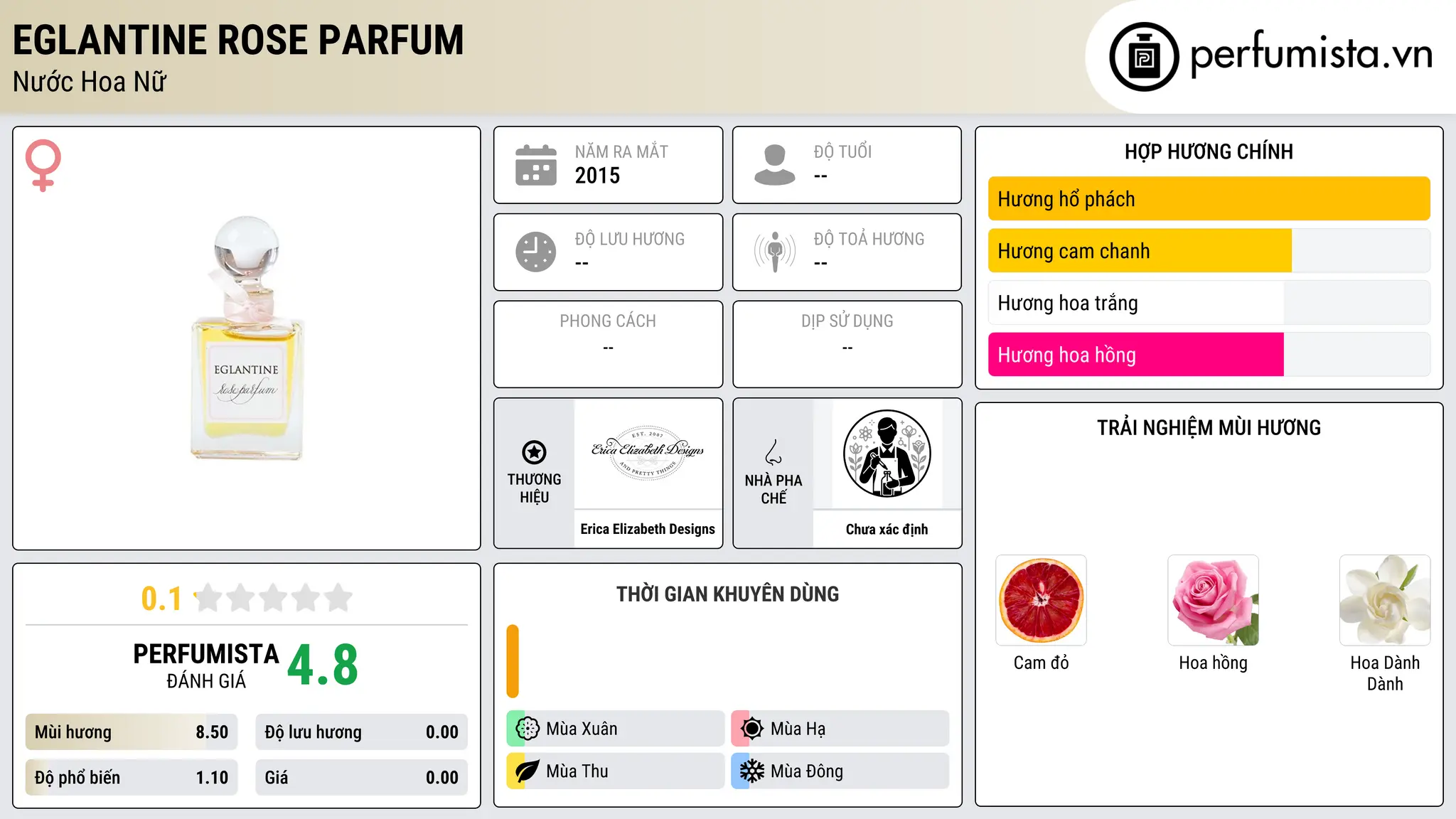The image size is (1456, 819).
Task: Click the person silhouette age icon
Action: coord(775,165)
